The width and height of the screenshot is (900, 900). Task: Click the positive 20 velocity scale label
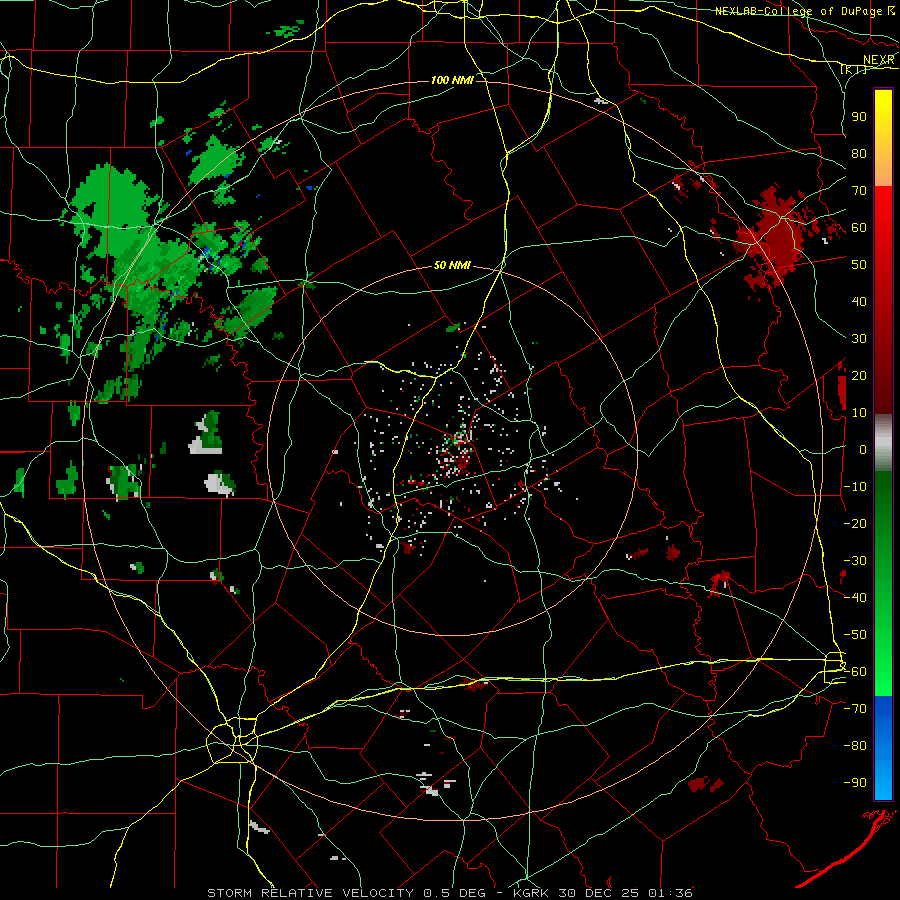pos(859,375)
